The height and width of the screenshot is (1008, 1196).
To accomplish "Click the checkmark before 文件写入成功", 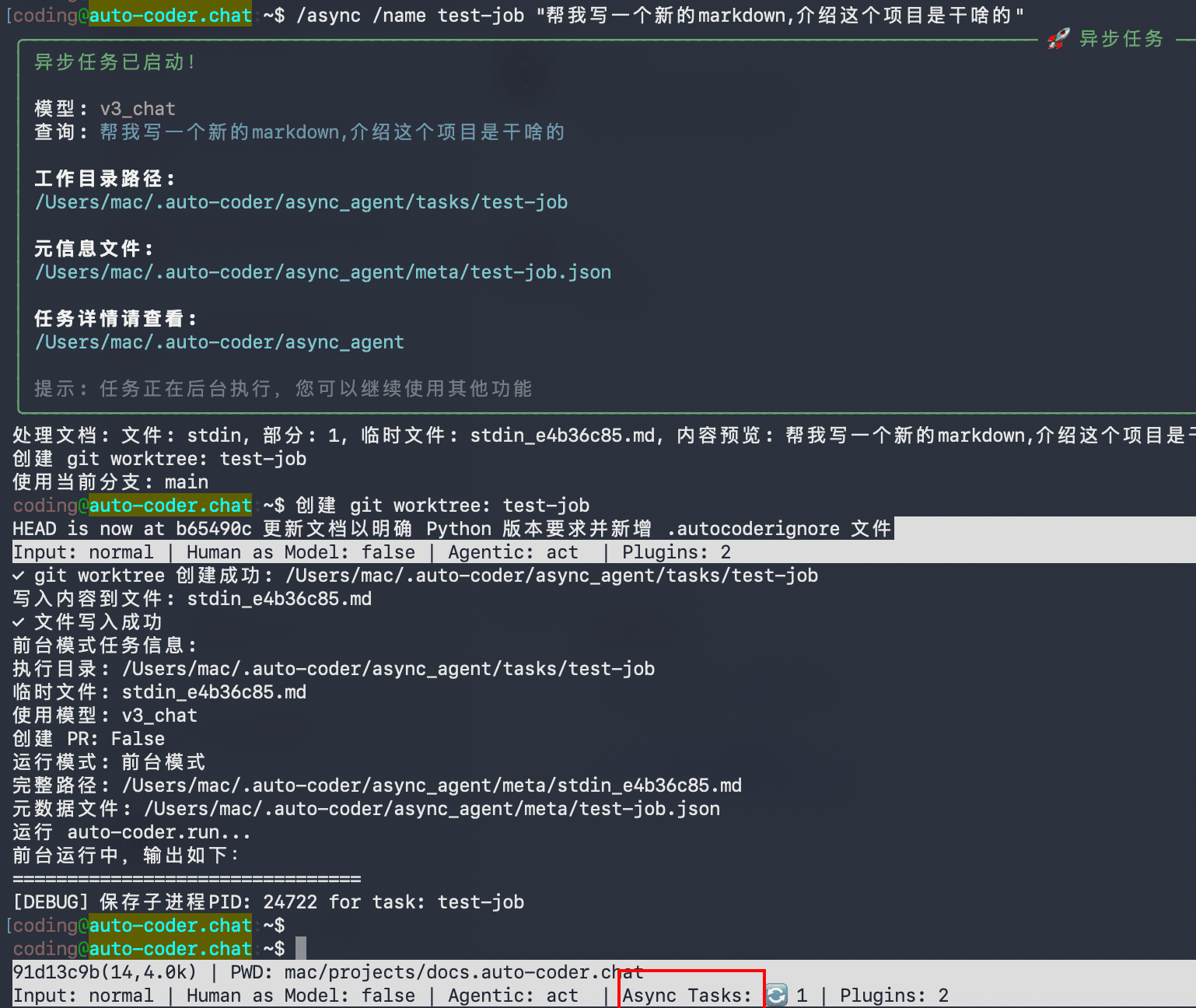I will [x=19, y=622].
